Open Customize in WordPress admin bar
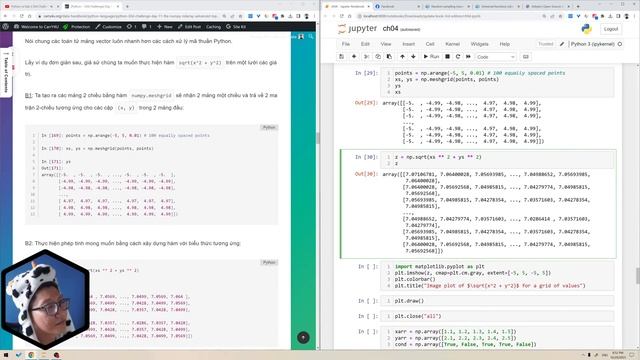 [108, 27]
